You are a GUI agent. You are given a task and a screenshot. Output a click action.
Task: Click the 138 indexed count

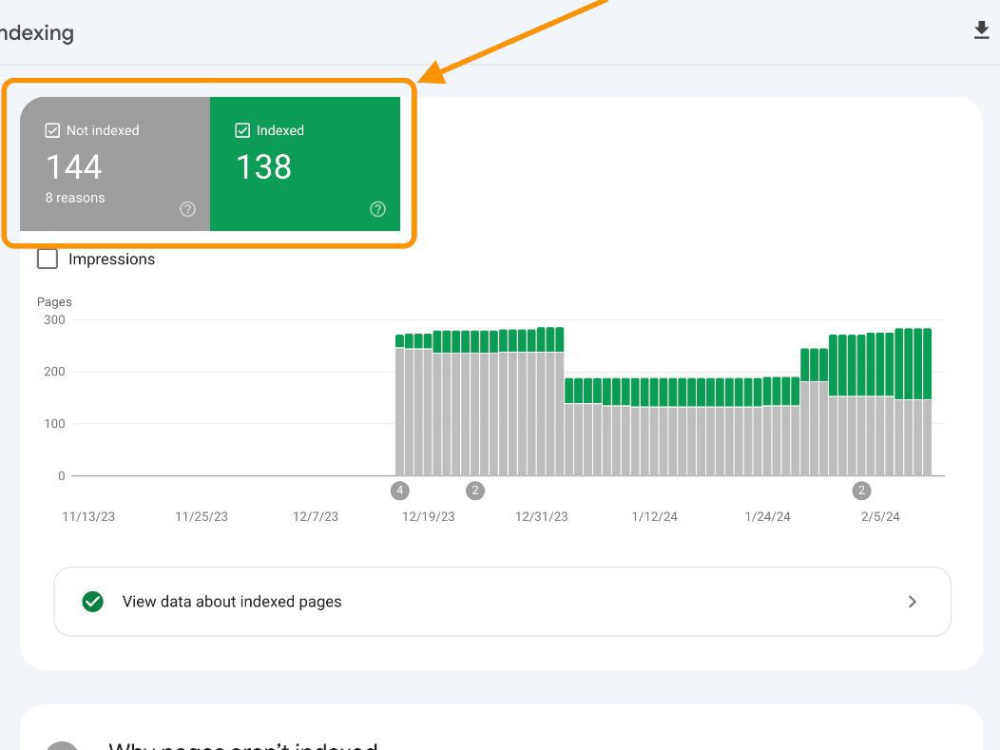[x=264, y=167]
